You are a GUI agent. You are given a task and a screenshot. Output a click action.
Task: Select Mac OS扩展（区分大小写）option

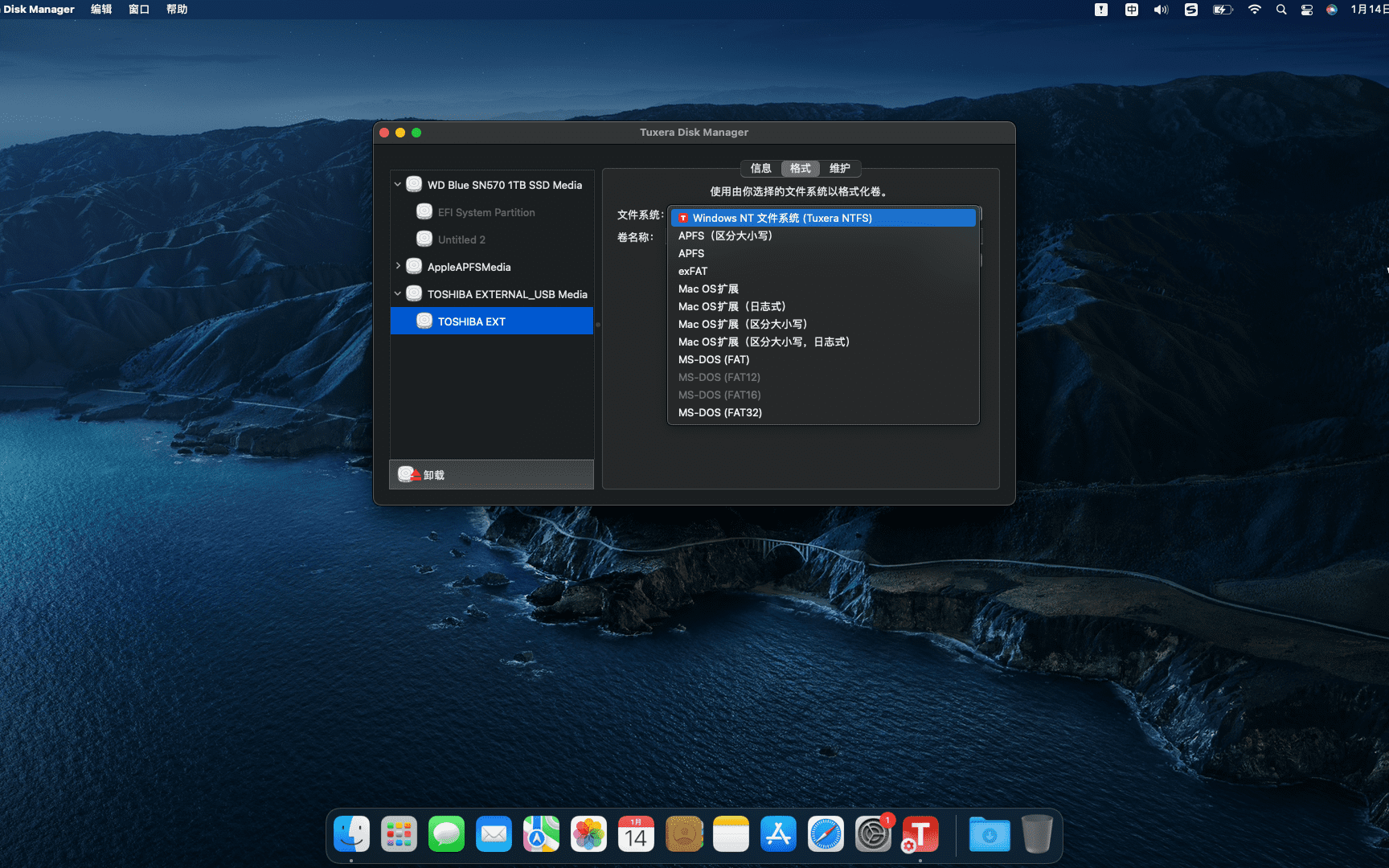pyautogui.click(x=823, y=324)
